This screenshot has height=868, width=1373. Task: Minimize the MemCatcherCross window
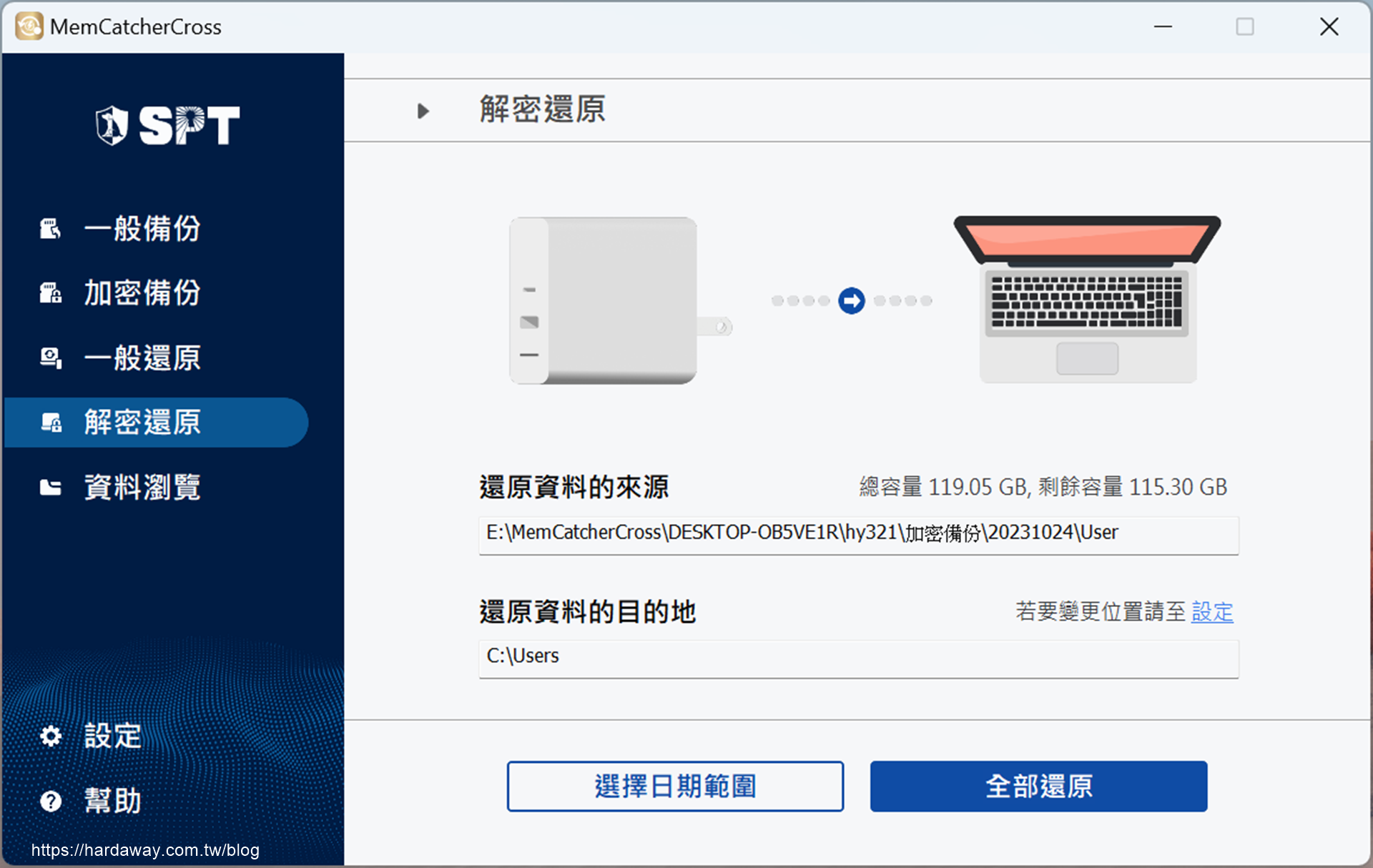point(1163,26)
